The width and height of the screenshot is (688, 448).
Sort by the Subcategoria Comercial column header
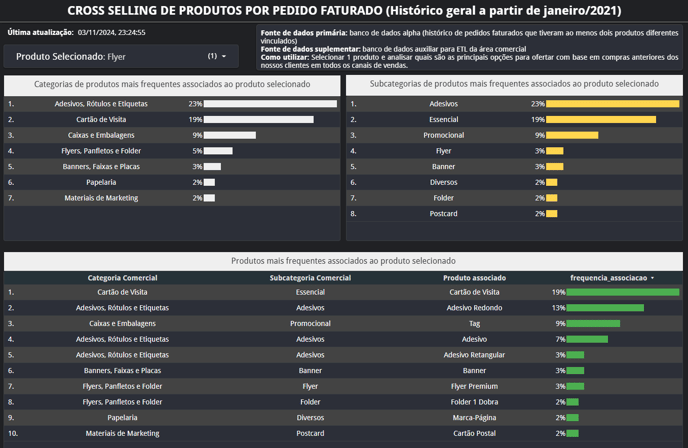pyautogui.click(x=310, y=277)
